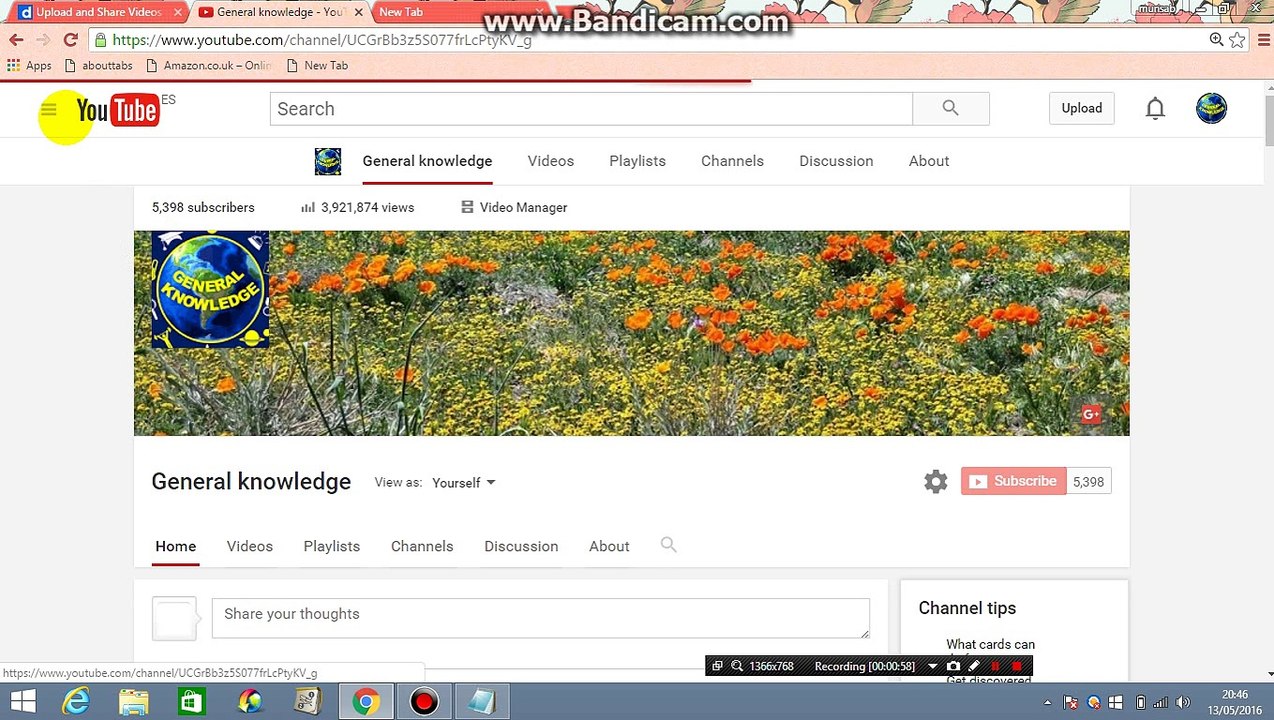
Task: Select the lower Channels tab
Action: click(422, 546)
